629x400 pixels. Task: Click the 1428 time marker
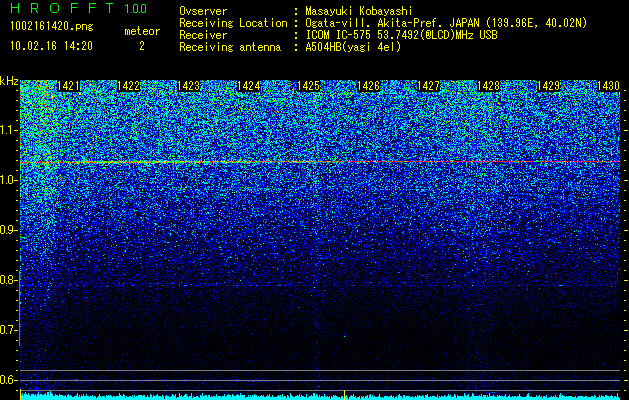point(489,86)
